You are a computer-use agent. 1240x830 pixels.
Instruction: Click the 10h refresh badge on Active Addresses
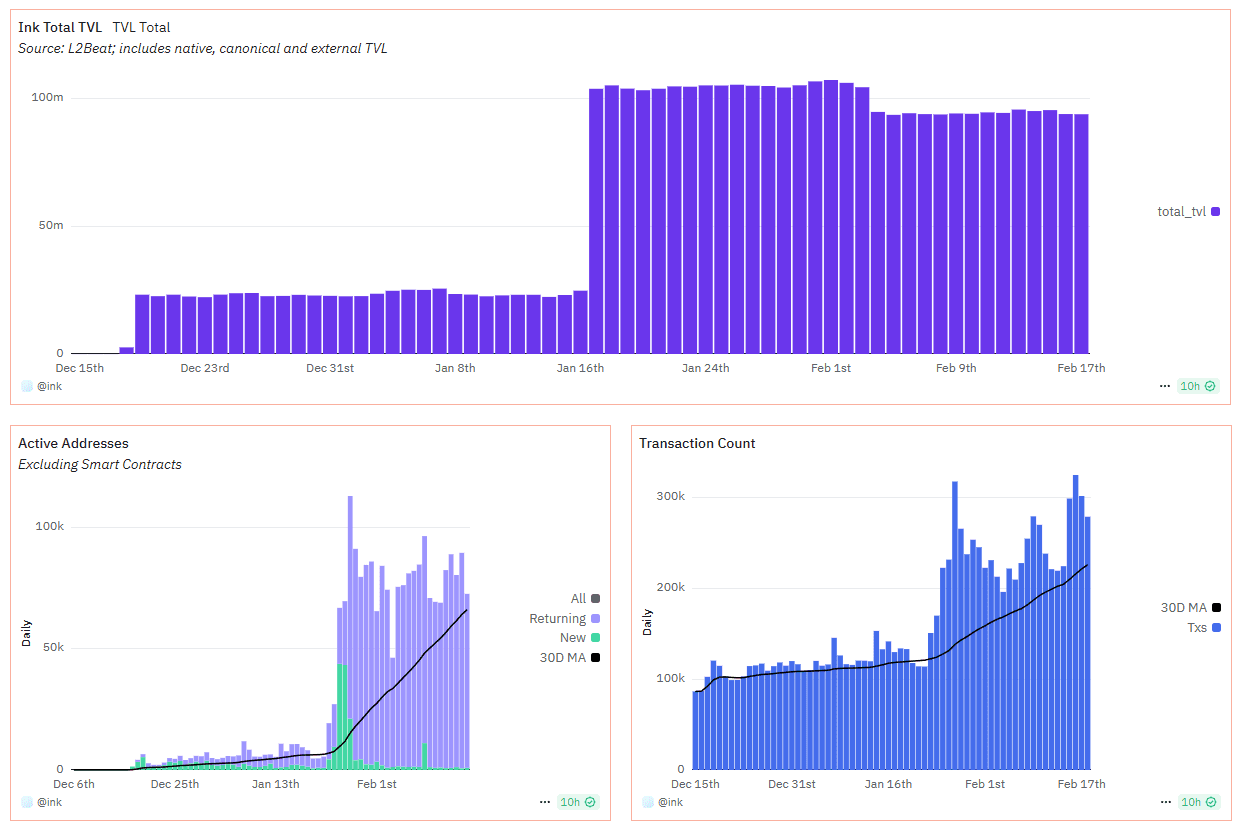577,802
